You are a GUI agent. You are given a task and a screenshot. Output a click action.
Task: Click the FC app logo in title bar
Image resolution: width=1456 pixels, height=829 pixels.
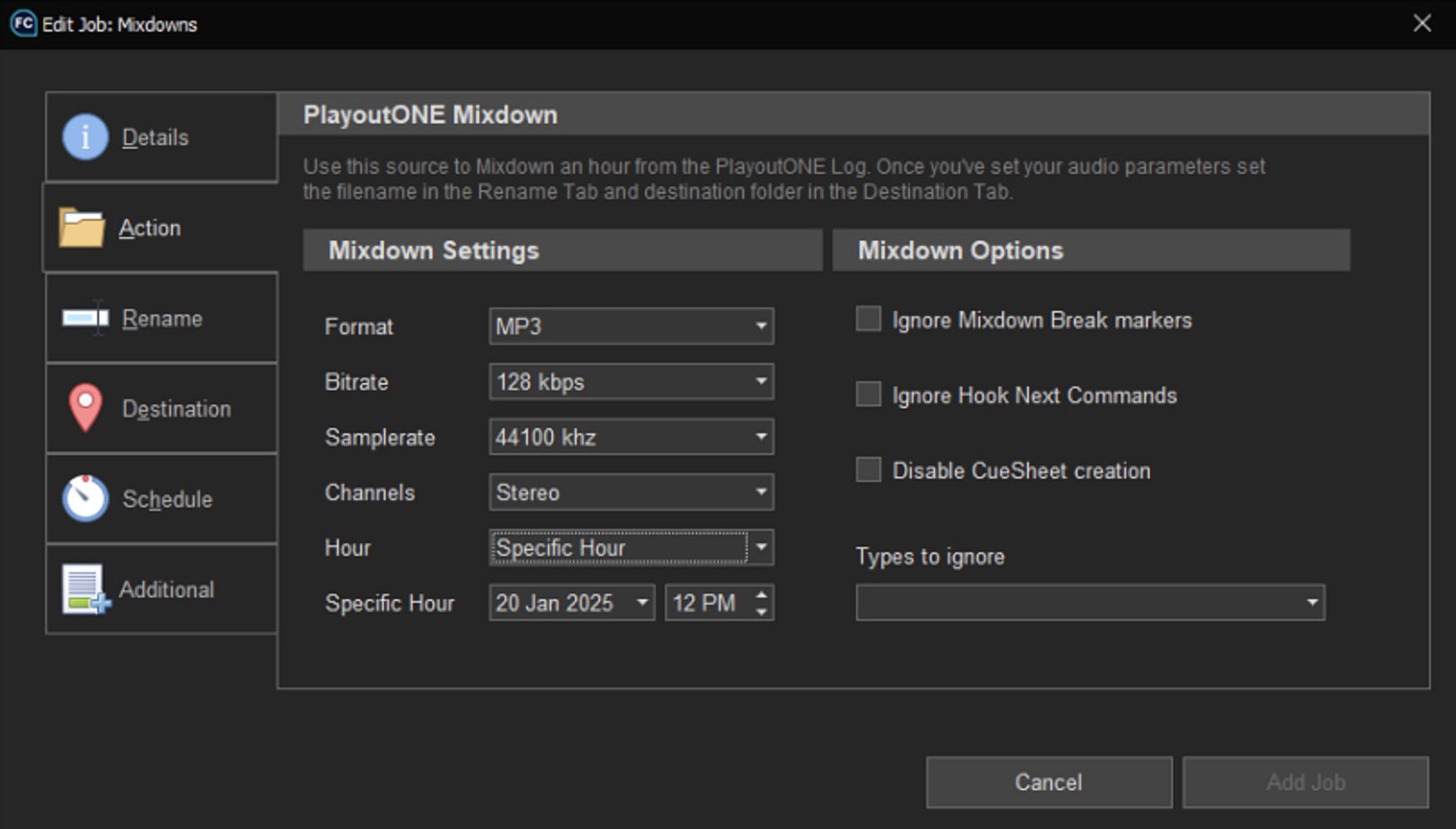(23, 23)
